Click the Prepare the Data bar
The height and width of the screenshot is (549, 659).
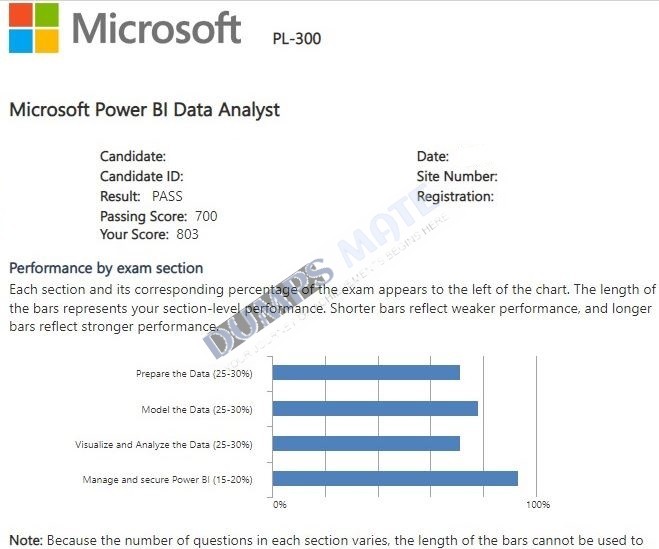tap(366, 372)
